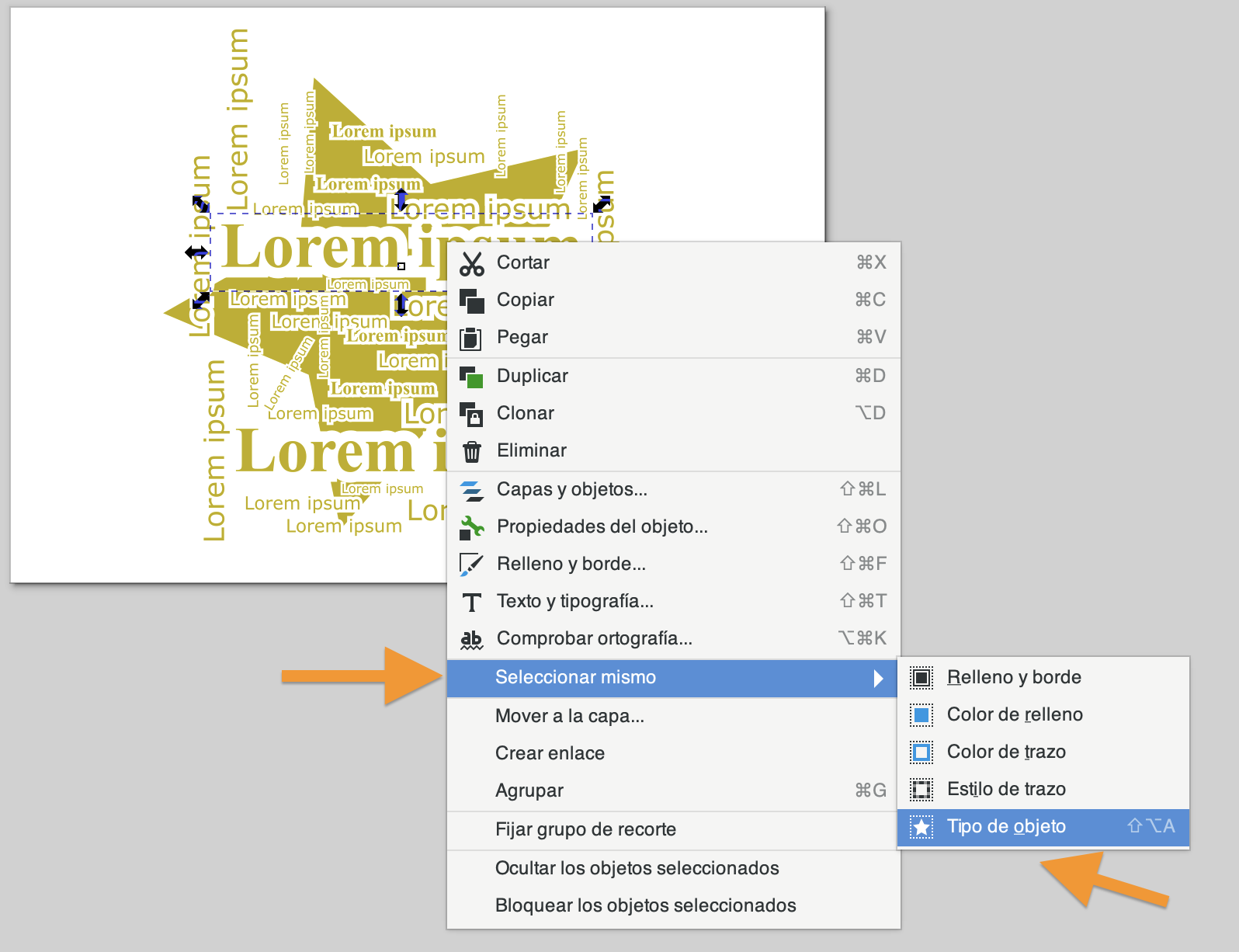Select Color de relleno submenu item
The height and width of the screenshot is (952, 1239).
coord(1043,714)
